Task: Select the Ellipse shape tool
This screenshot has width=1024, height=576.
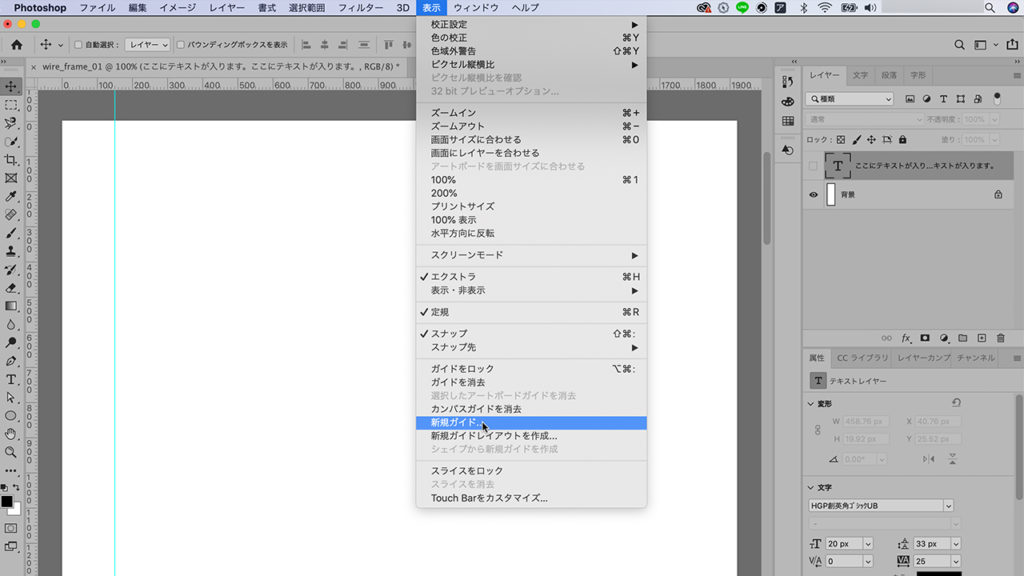Action: [11, 416]
